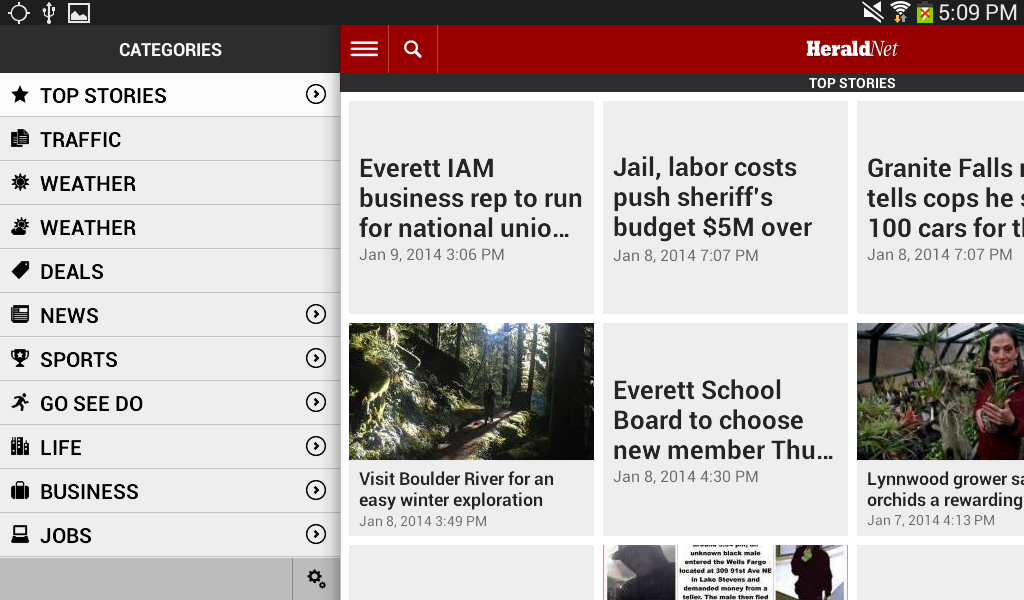Screen dimensions: 1024x600
Task: Select the DEALS category
Action: [170, 271]
